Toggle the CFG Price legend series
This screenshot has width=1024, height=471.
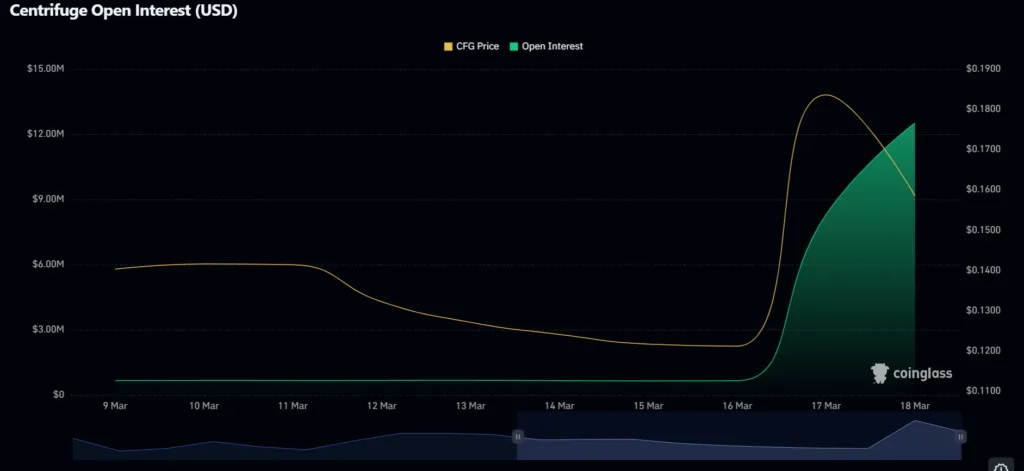click(x=472, y=46)
